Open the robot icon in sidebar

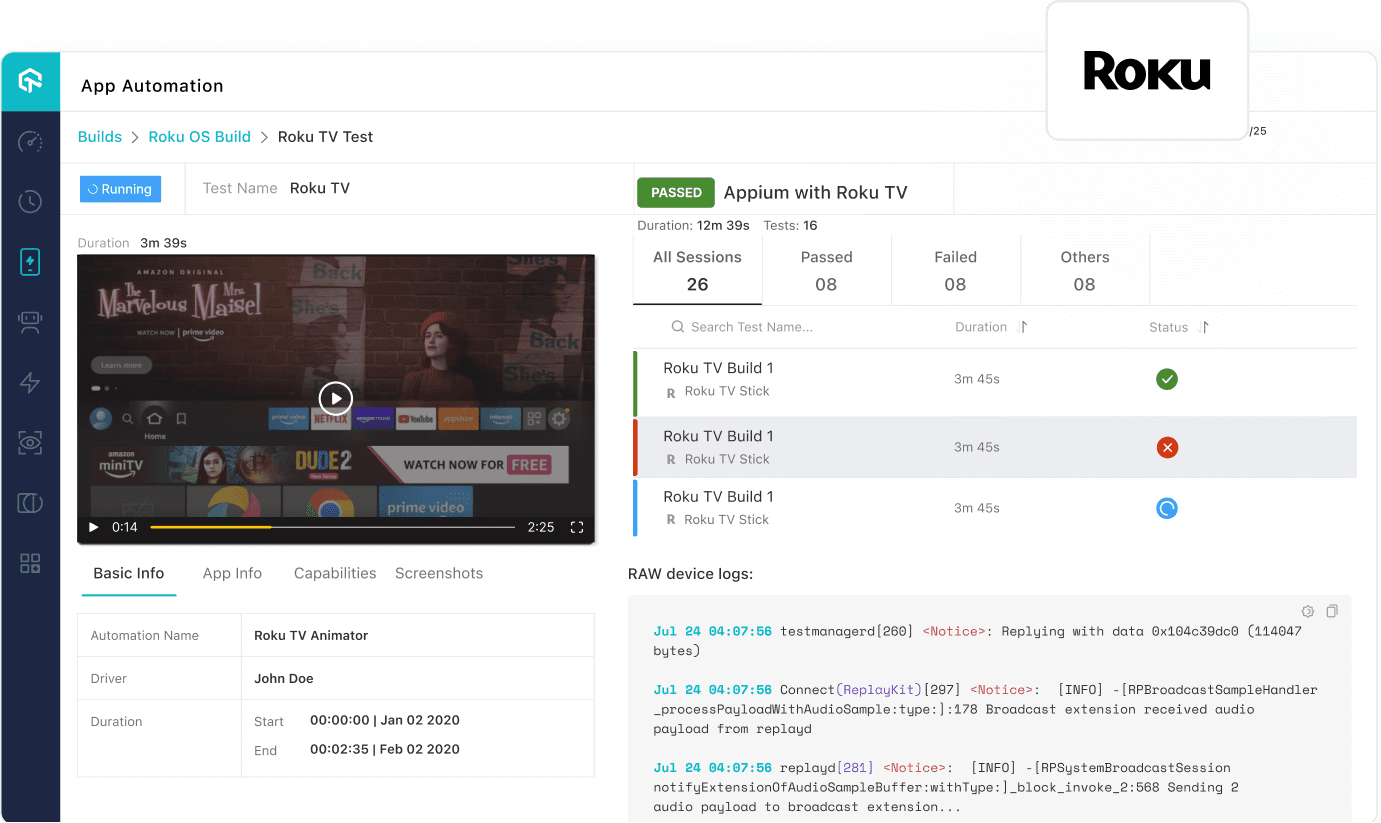(30, 322)
